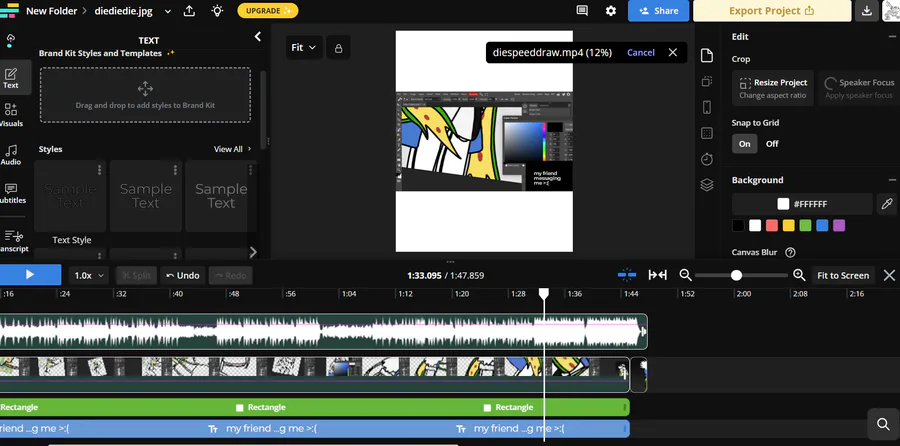Click the playhead marker on timeline ruler
900x446 pixels.
click(x=544, y=294)
